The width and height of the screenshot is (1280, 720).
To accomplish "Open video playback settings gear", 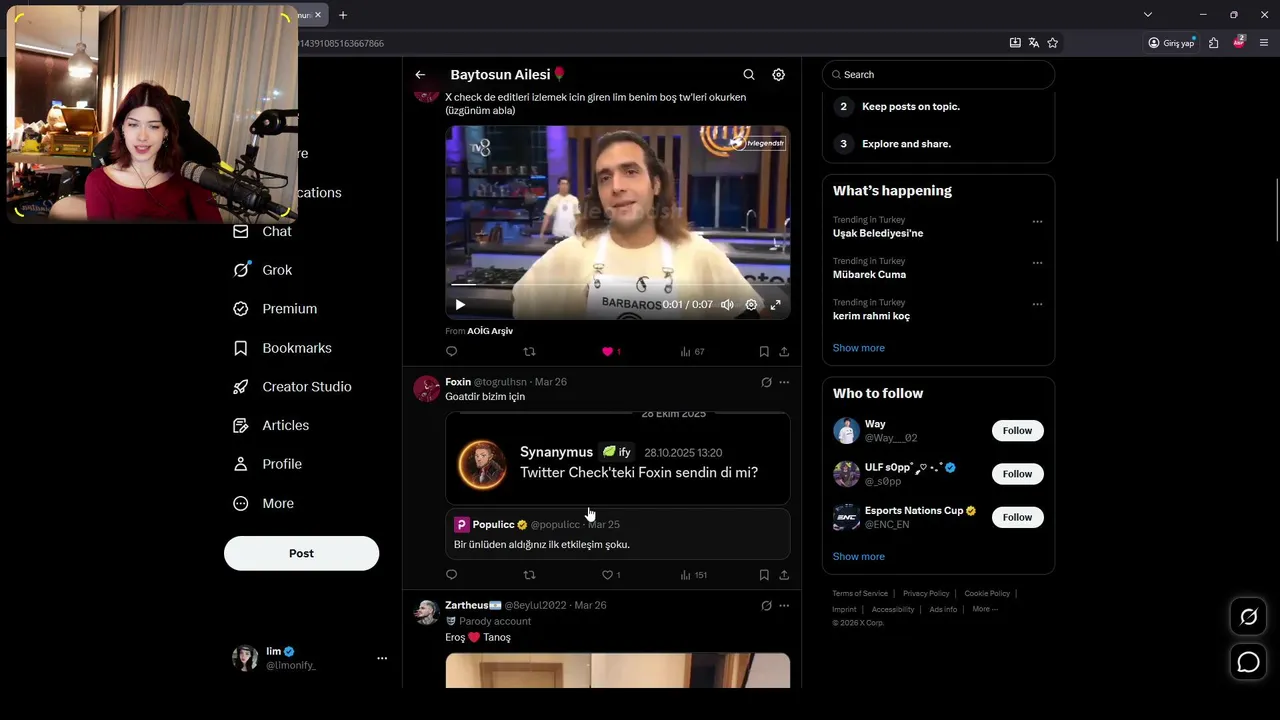I will tap(751, 305).
